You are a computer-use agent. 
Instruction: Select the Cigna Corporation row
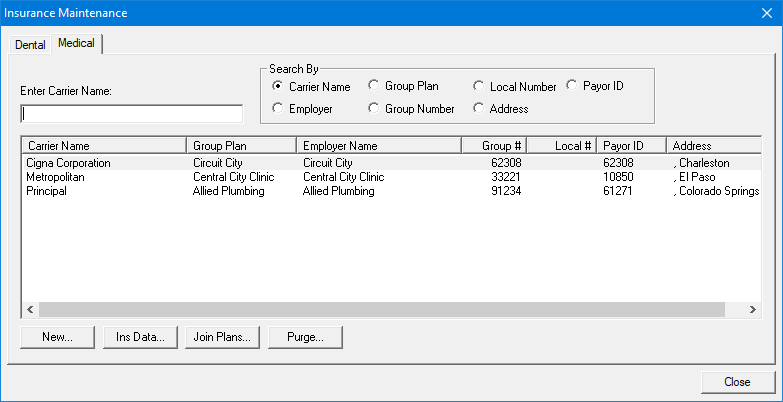coord(392,163)
